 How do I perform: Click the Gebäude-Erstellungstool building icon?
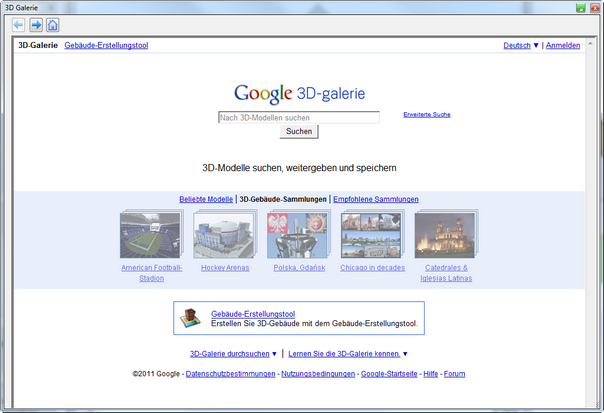tap(191, 318)
